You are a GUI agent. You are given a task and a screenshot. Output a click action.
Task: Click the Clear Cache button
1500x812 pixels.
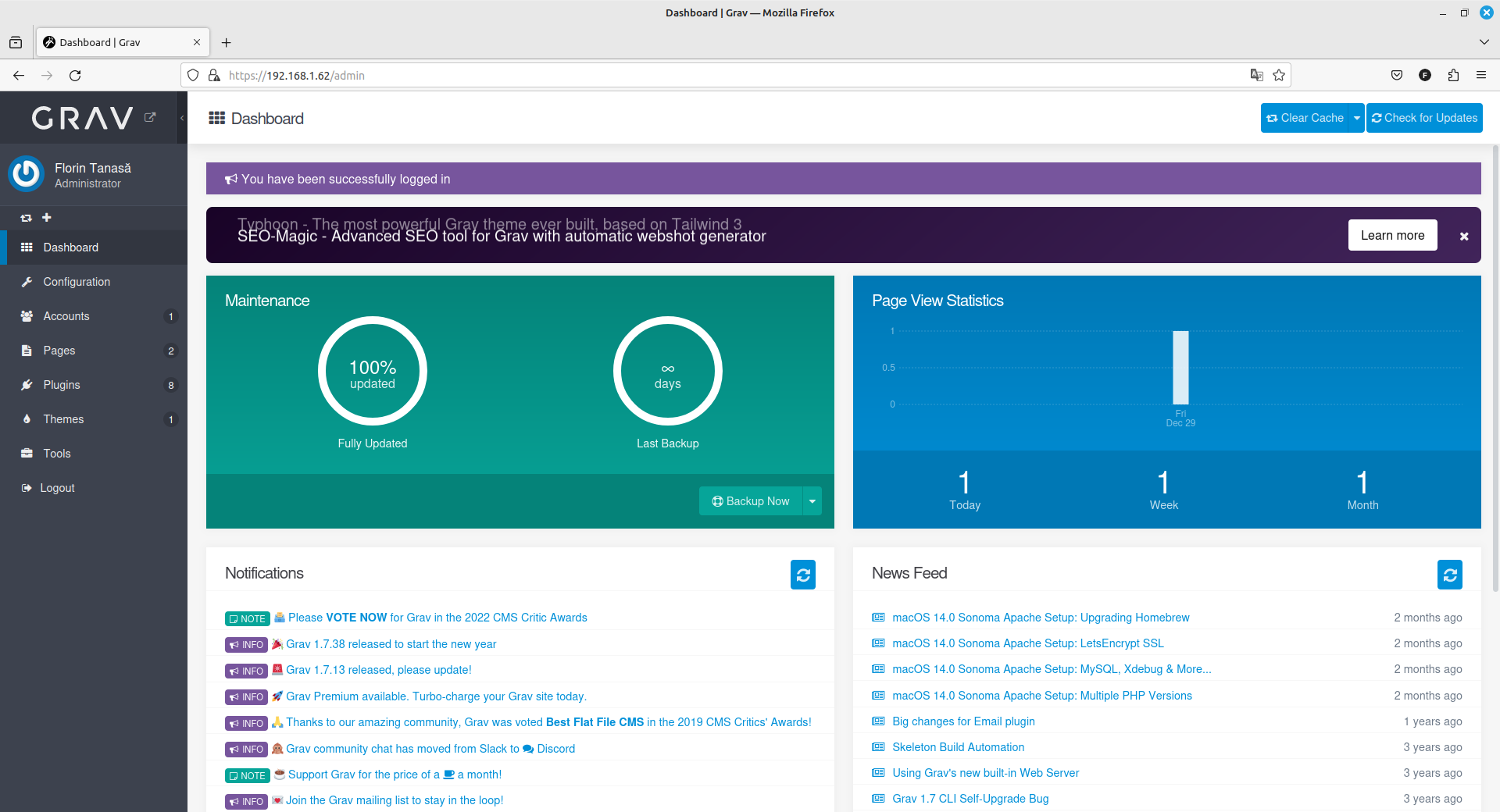click(x=1305, y=118)
